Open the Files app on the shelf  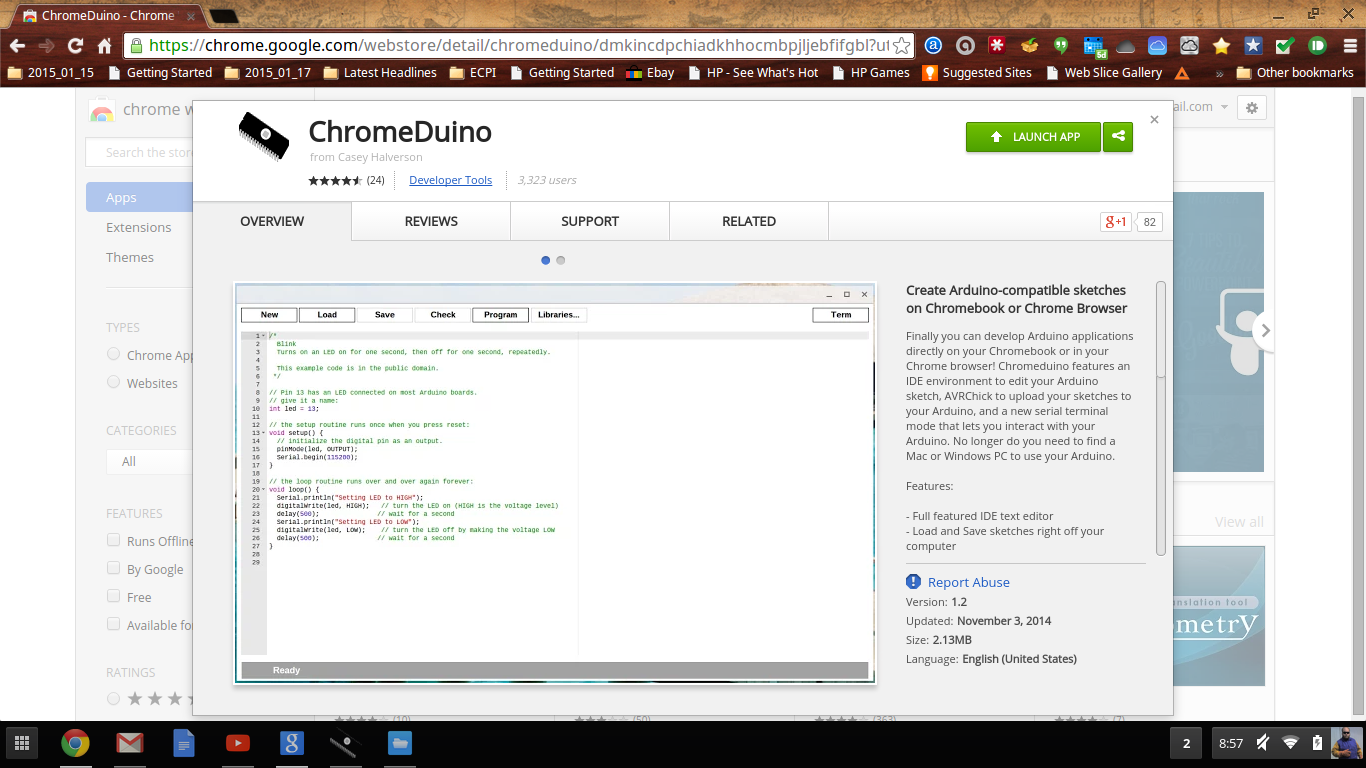(400, 743)
